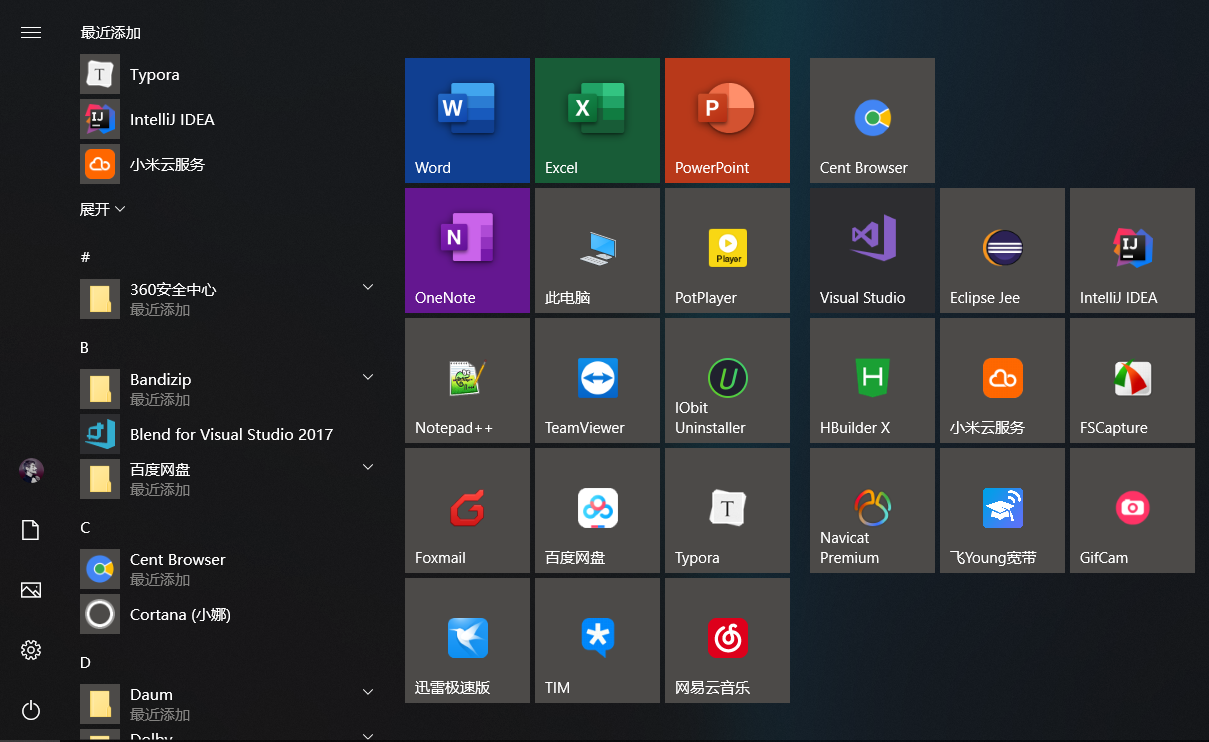Click the D letter group header
The height and width of the screenshot is (742, 1209).
coord(85,662)
